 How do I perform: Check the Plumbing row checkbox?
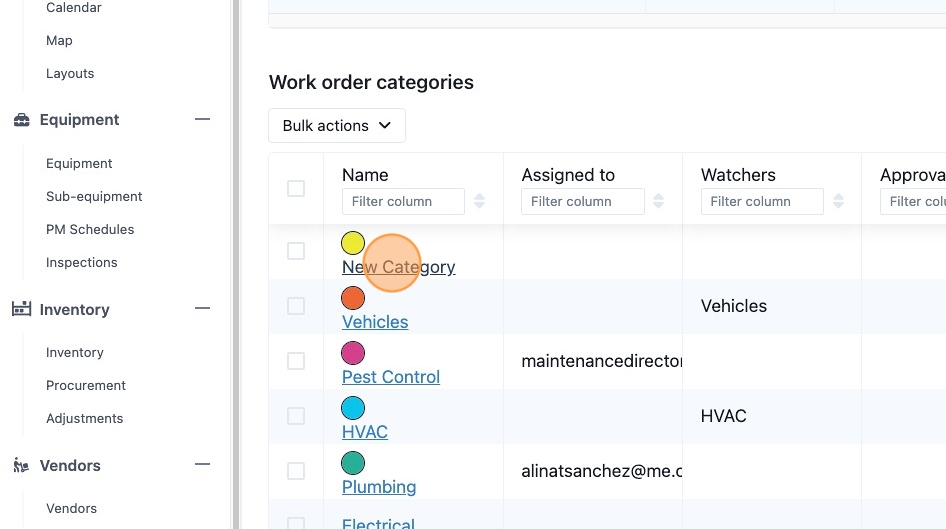(296, 470)
